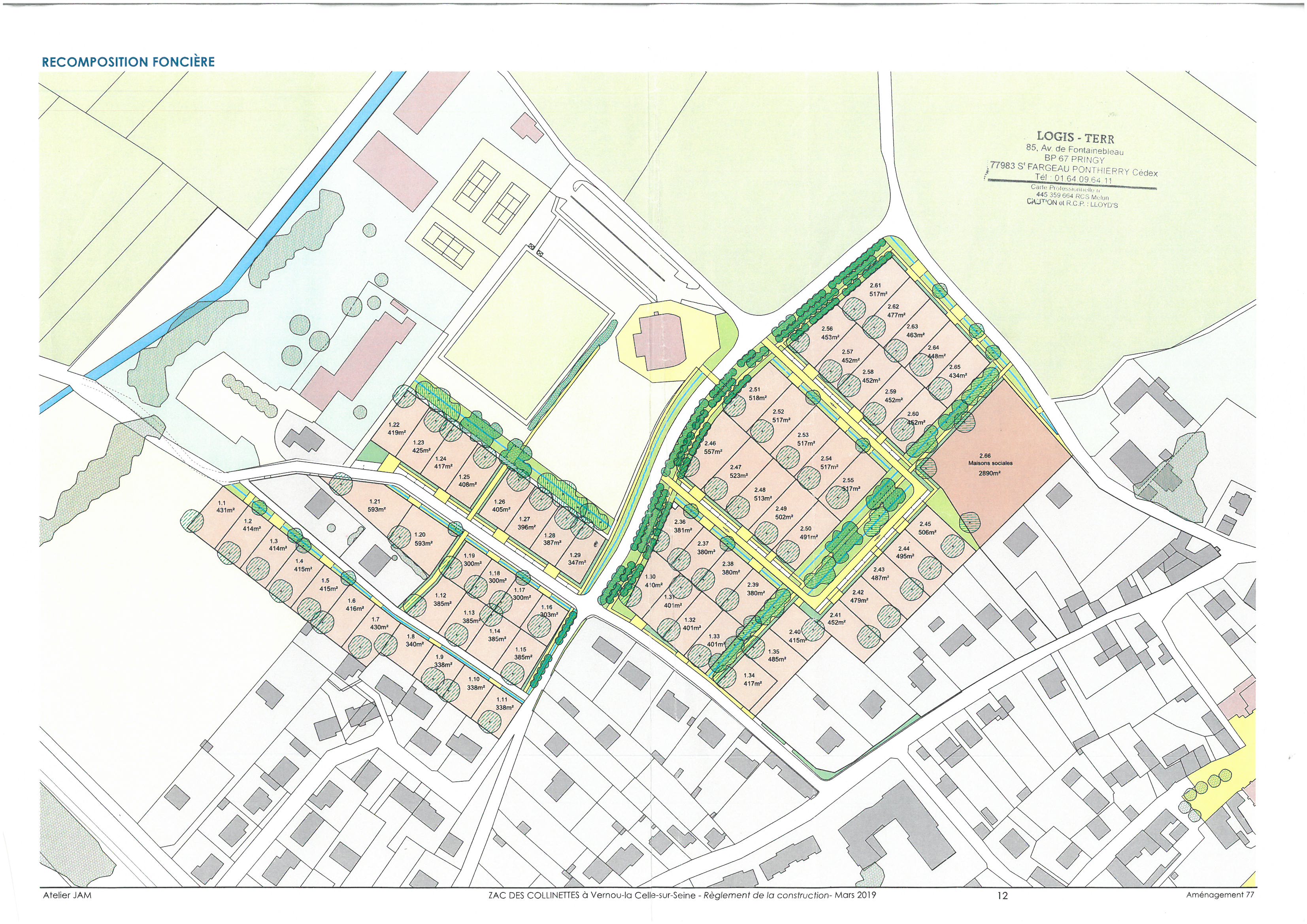Select lot 1.21 labeled 593m²
The height and width of the screenshot is (924, 1307).
pos(377,505)
